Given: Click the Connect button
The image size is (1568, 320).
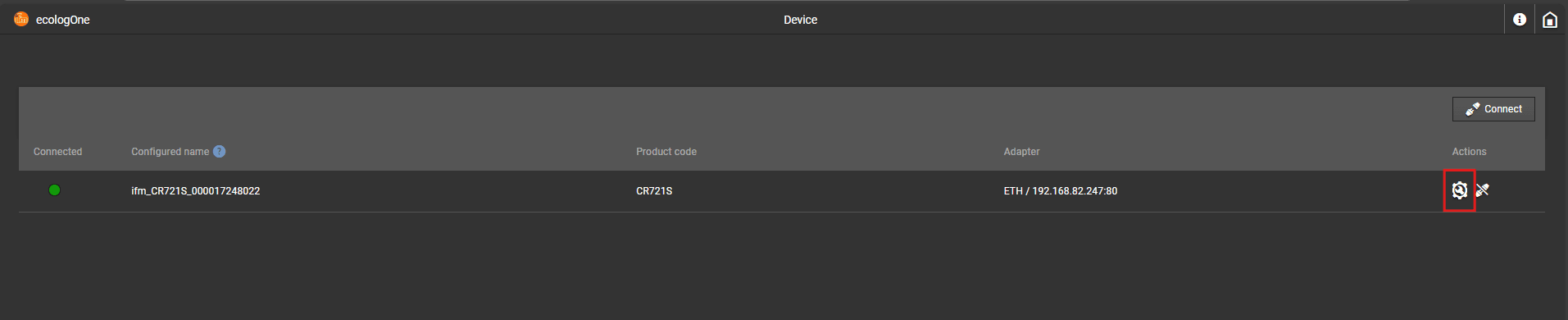Looking at the screenshot, I should [1493, 109].
